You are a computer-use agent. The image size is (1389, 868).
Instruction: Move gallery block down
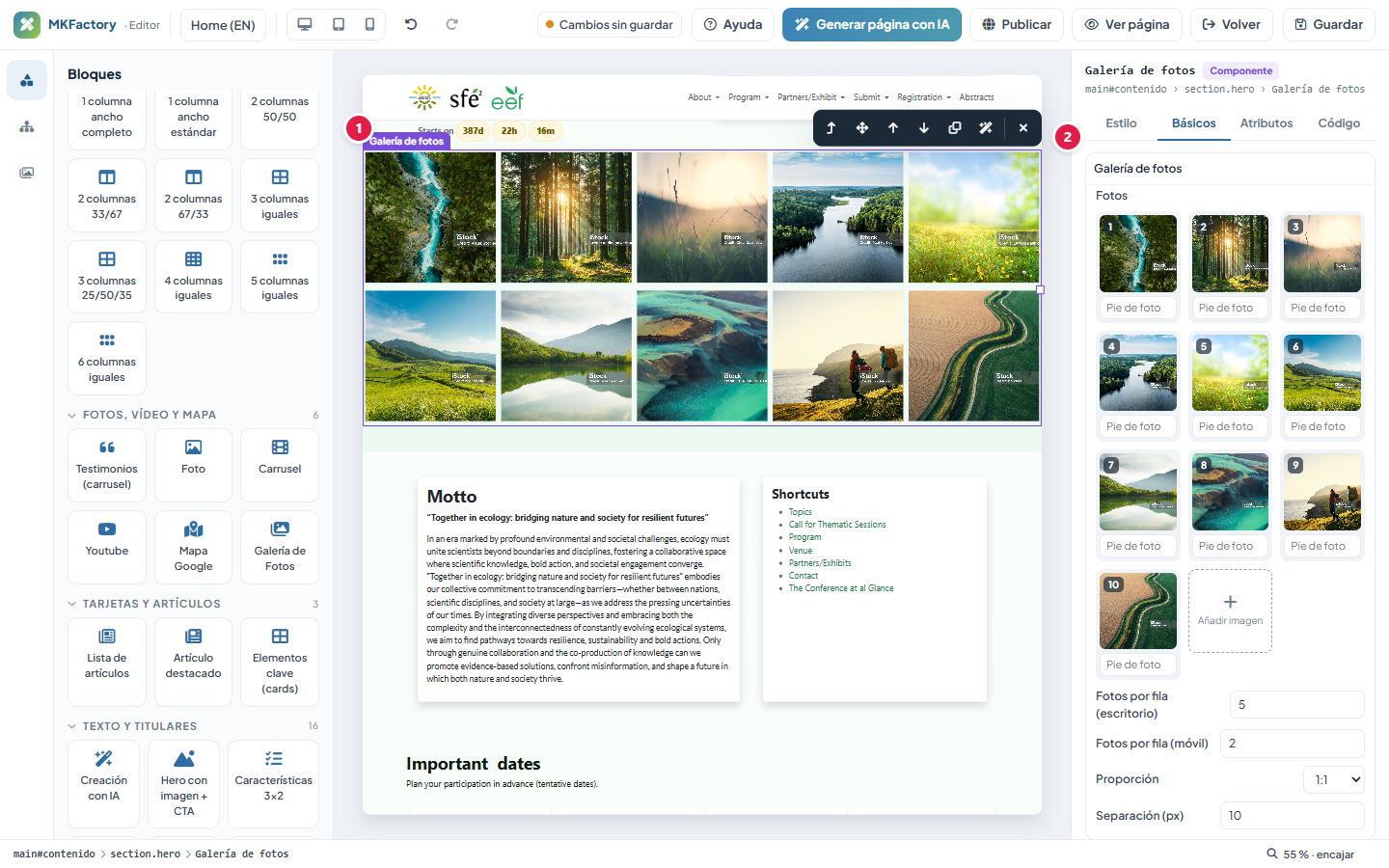pyautogui.click(x=924, y=127)
